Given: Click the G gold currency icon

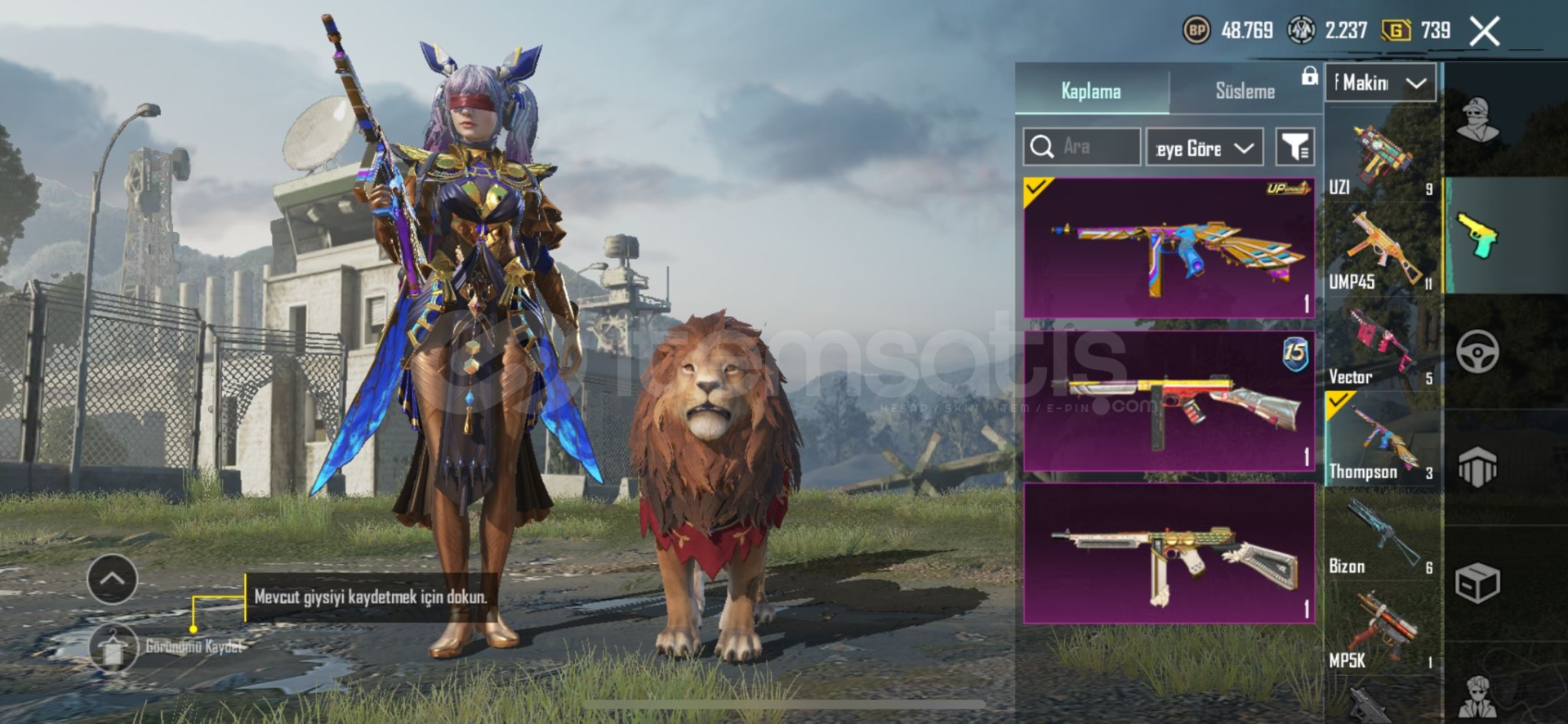Looking at the screenshot, I should 1396,31.
